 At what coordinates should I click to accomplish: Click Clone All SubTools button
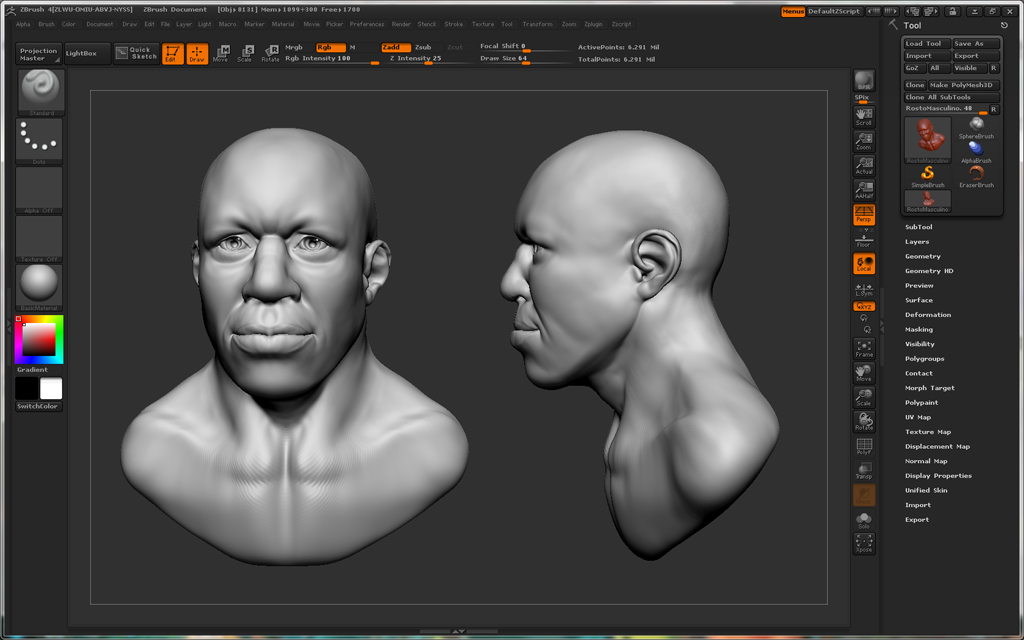(x=952, y=97)
